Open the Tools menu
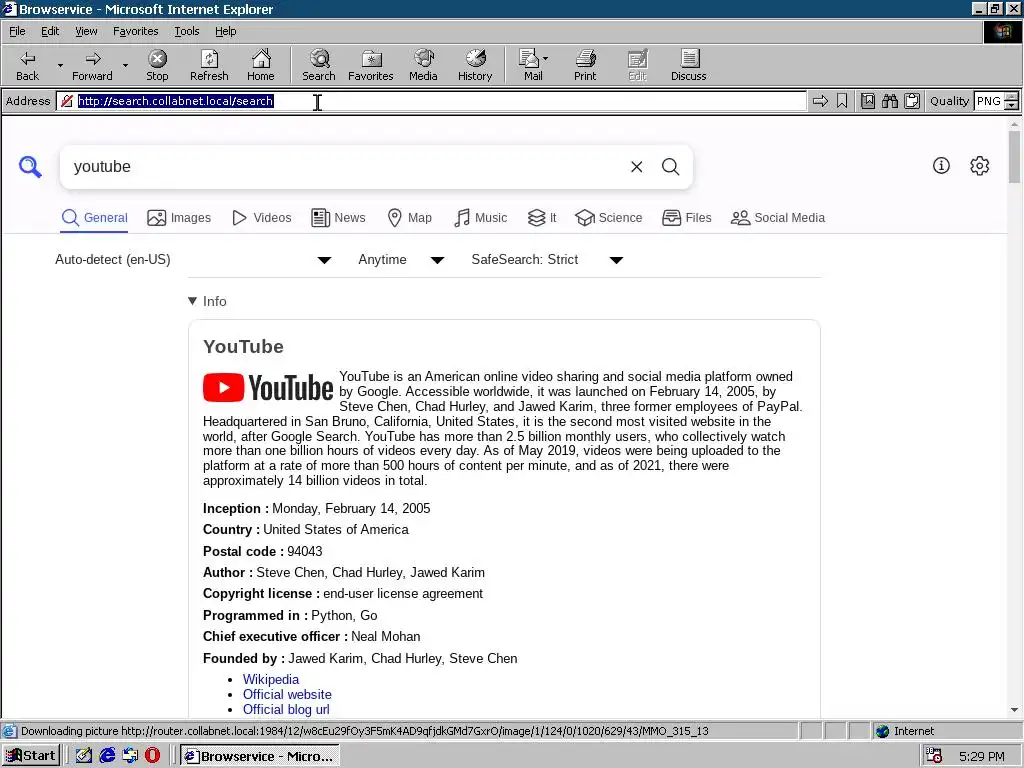Image resolution: width=1024 pixels, height=768 pixels. click(x=186, y=31)
